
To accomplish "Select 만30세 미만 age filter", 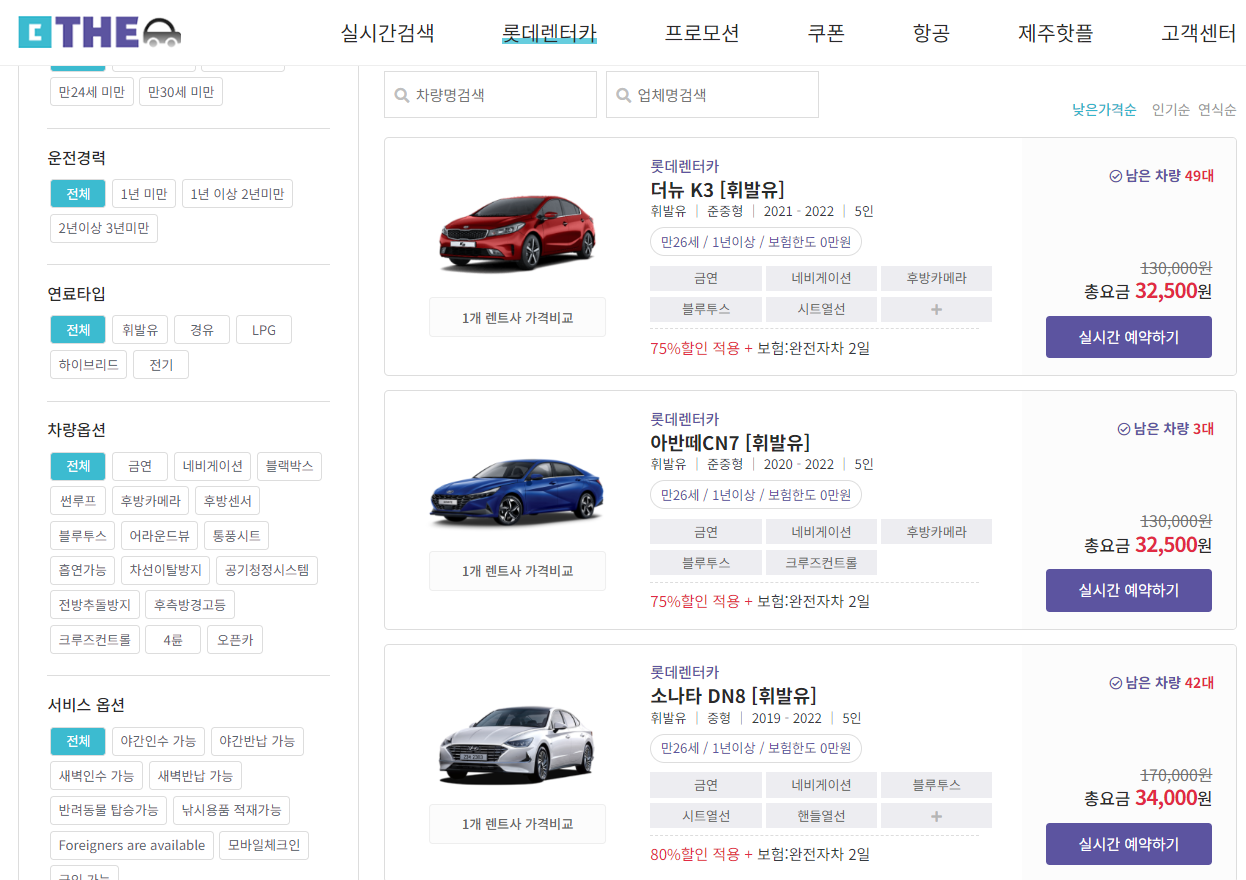I will point(181,92).
